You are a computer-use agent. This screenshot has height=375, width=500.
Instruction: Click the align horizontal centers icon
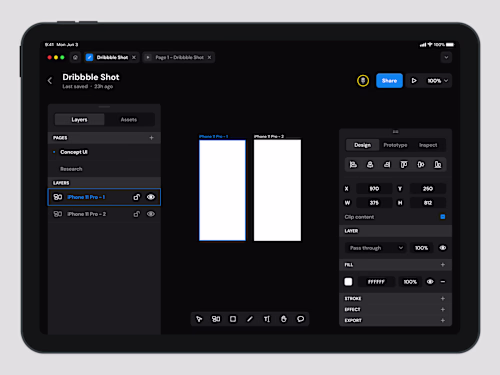click(x=370, y=164)
